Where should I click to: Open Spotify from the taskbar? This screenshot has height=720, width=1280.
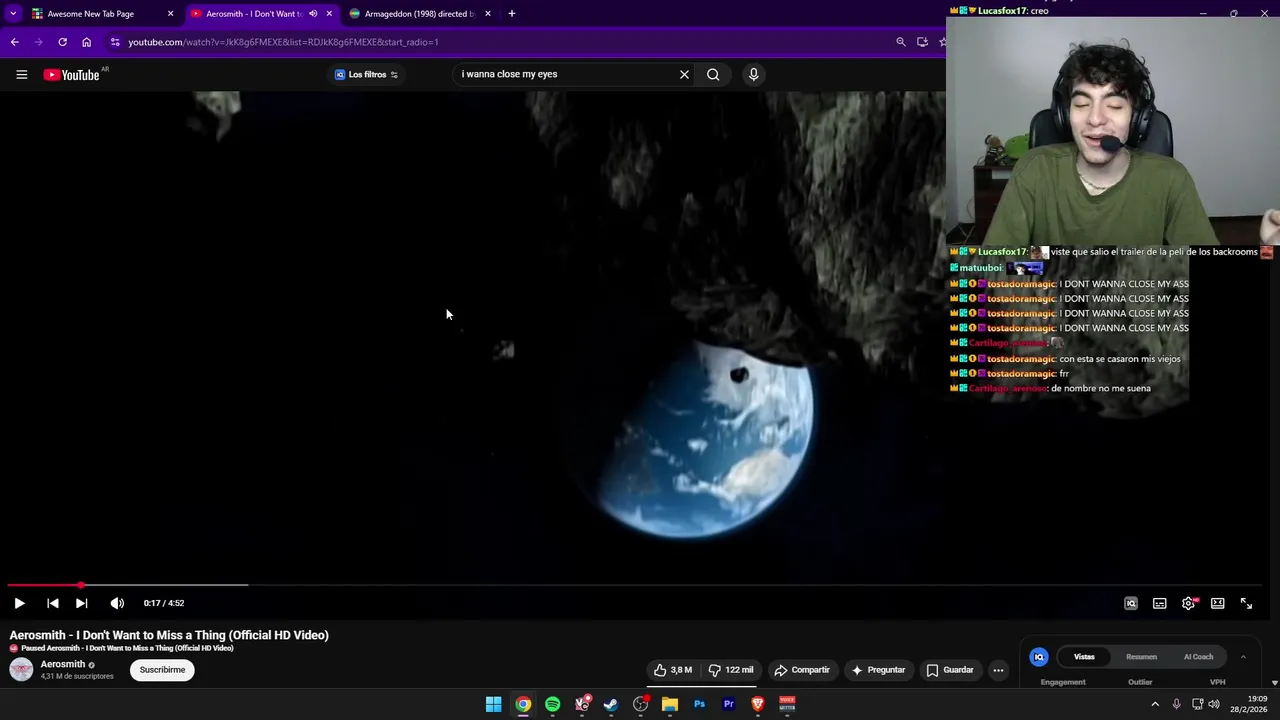pos(552,704)
